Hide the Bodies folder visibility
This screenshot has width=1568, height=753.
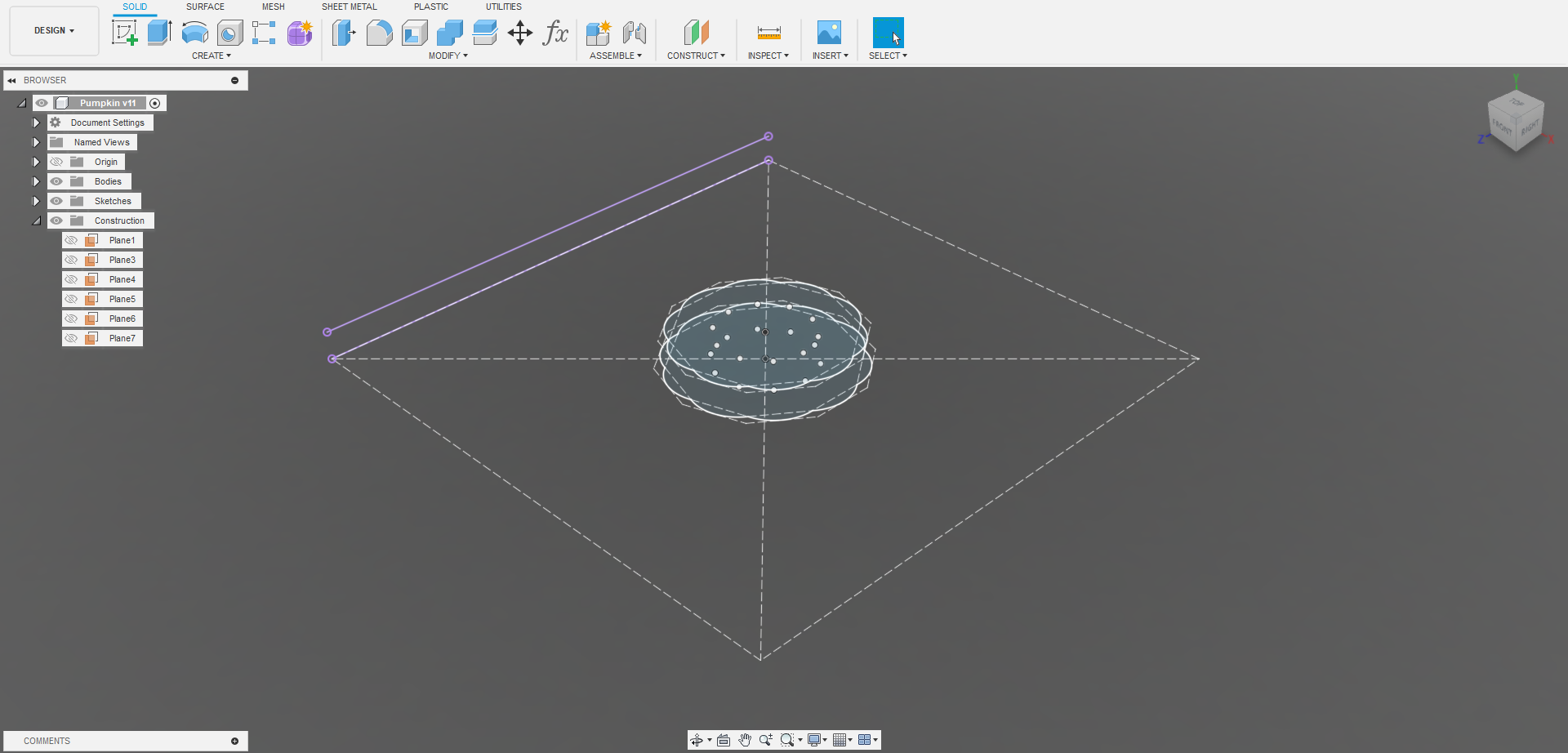(56, 181)
